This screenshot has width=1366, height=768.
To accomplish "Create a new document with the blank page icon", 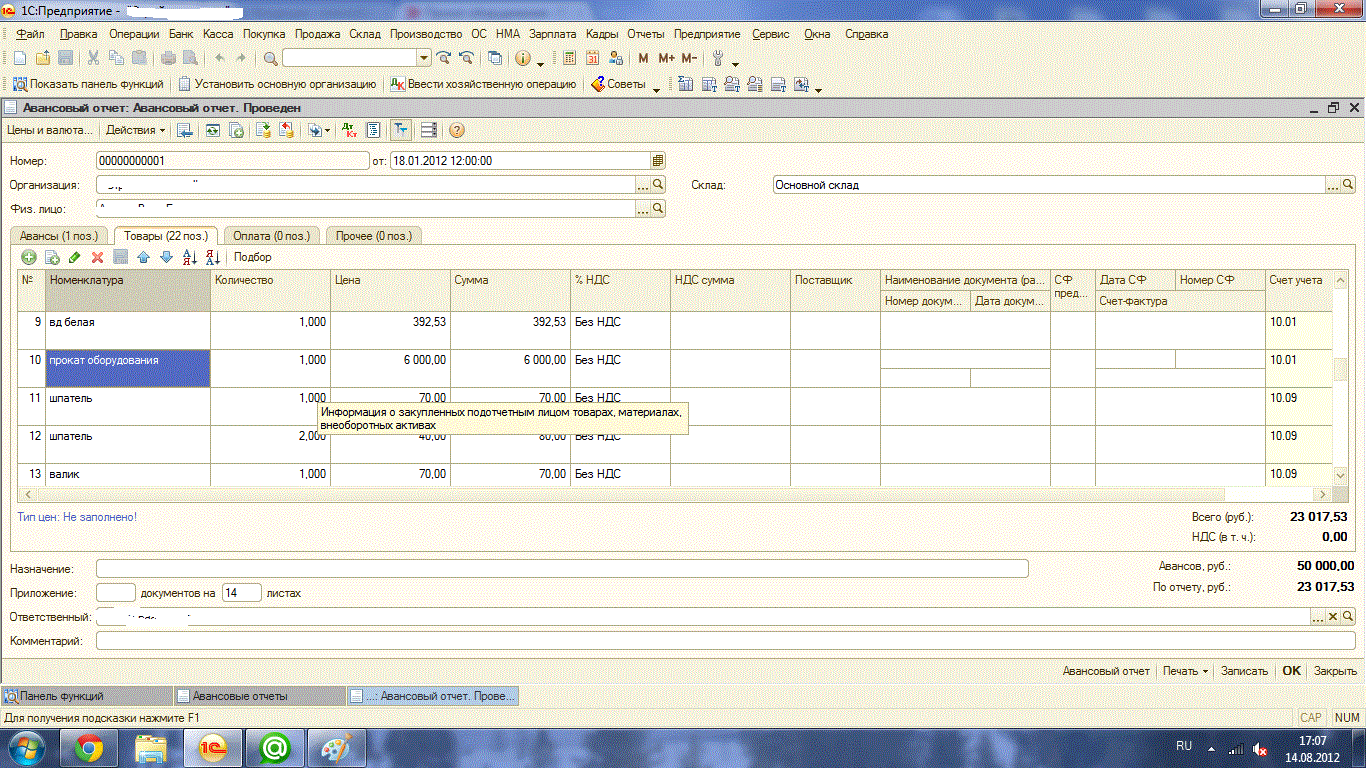I will click(x=19, y=58).
